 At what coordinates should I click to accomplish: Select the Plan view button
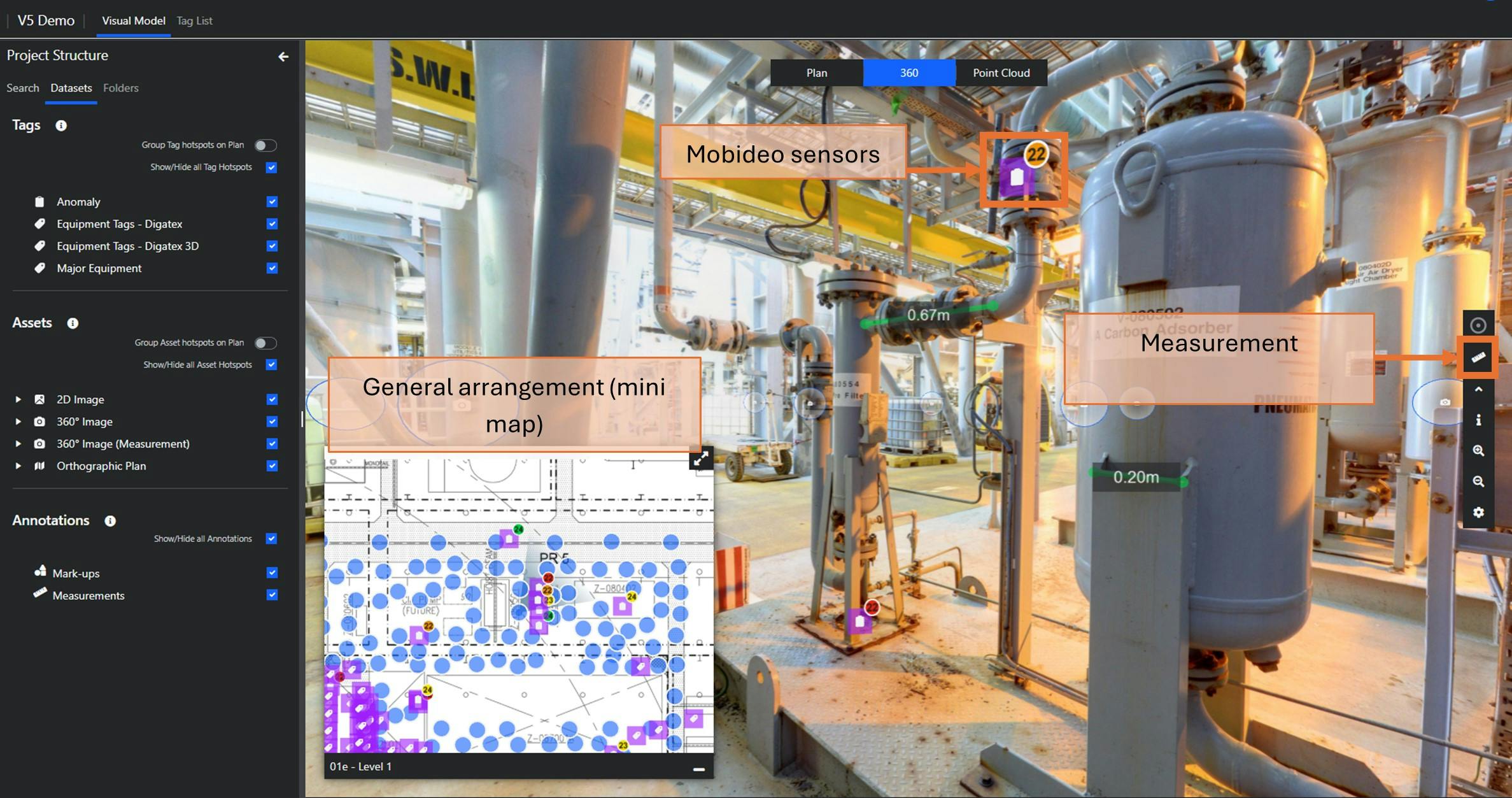816,72
